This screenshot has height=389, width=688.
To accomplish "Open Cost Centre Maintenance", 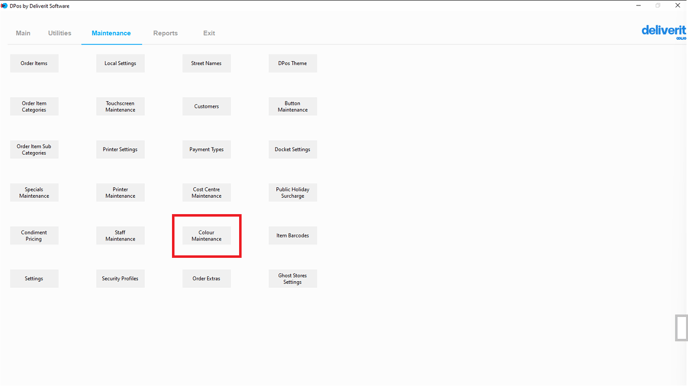I will (x=207, y=193).
